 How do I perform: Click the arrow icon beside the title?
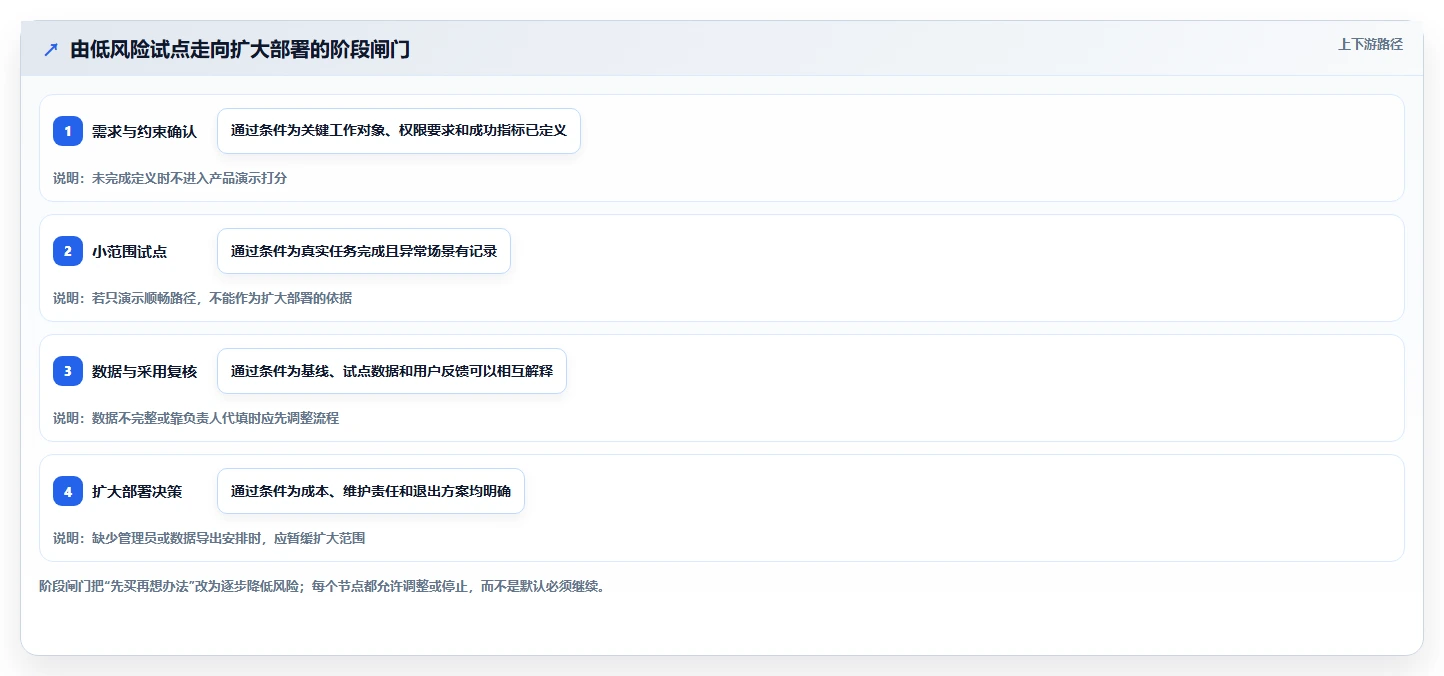51,50
